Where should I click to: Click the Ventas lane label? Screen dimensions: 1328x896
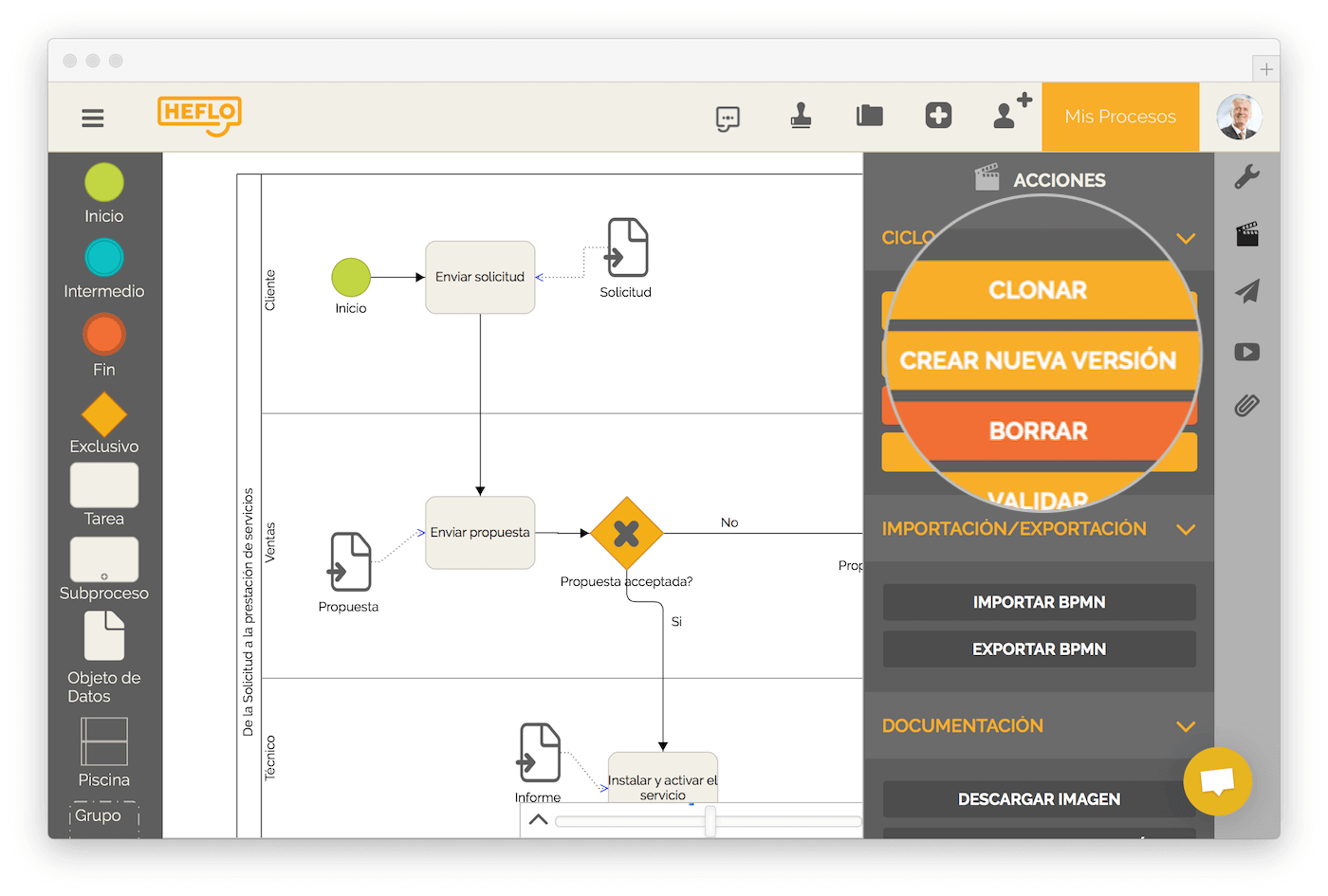(270, 542)
